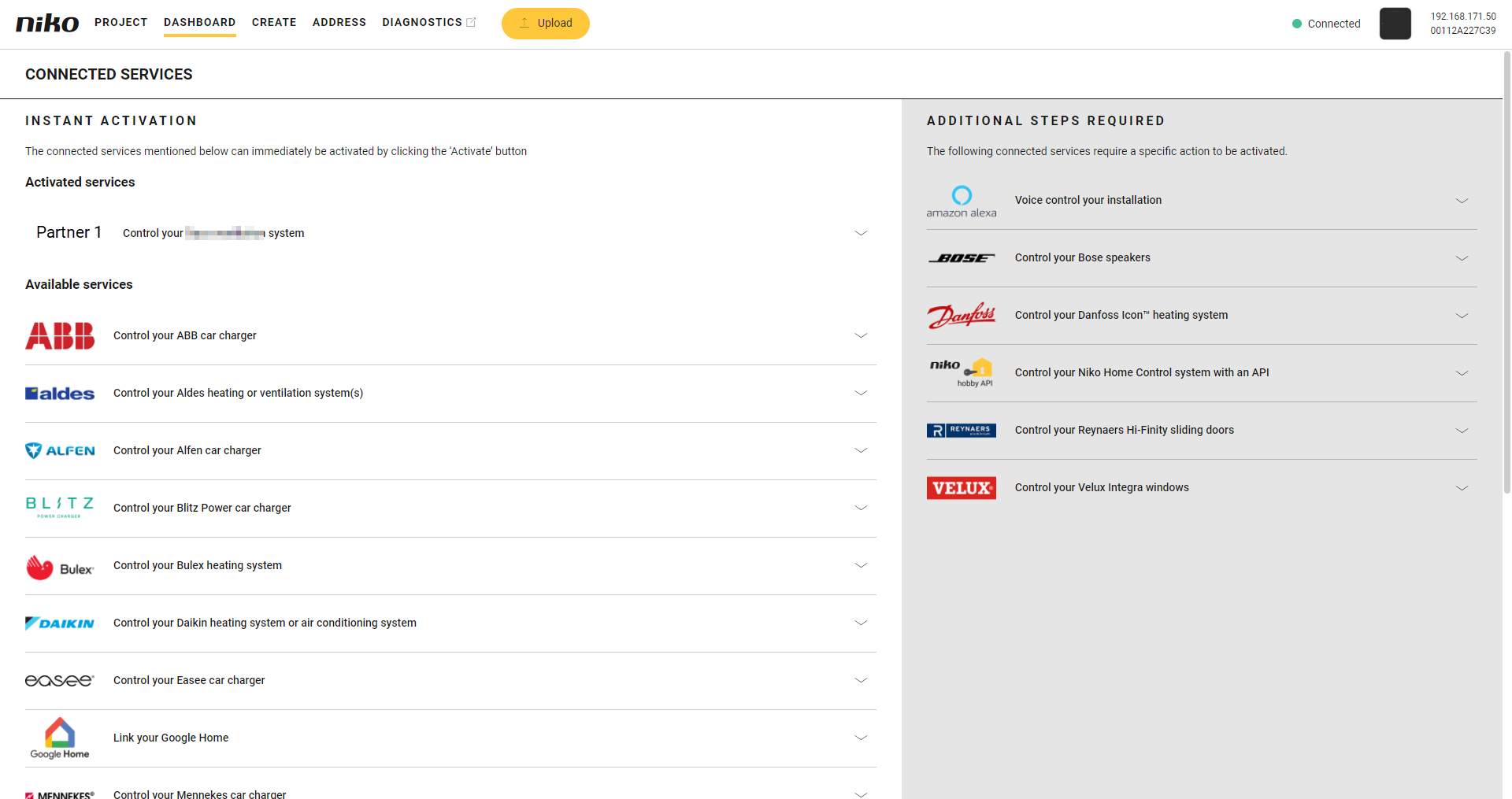The image size is (1512, 799).
Task: Expand the Easee car charger row
Action: (x=861, y=680)
